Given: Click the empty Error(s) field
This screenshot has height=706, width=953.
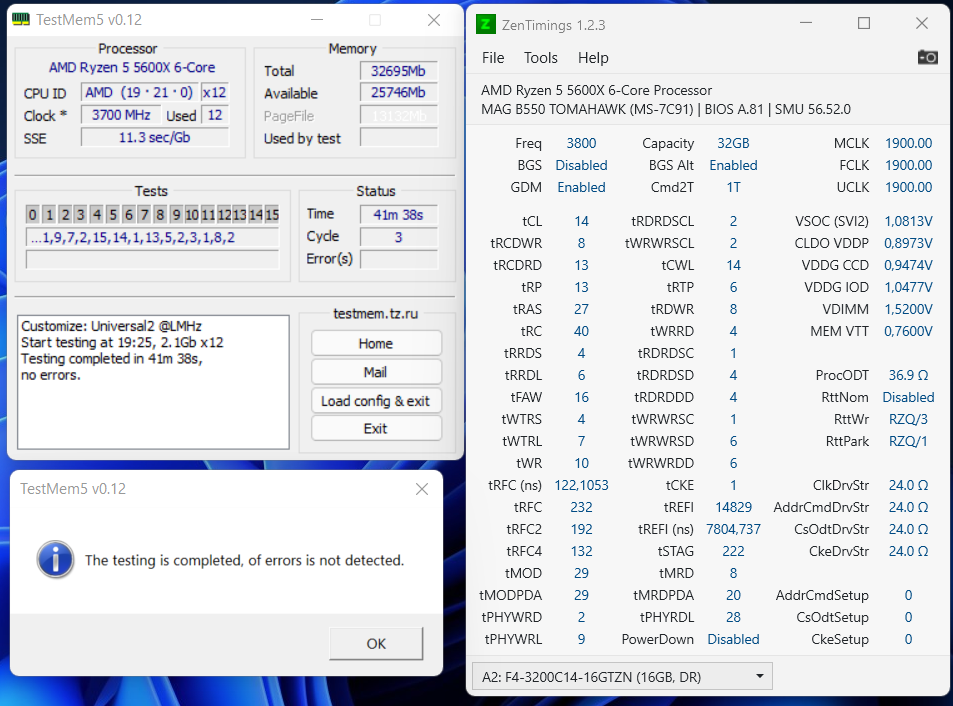Looking at the screenshot, I should (x=398, y=259).
